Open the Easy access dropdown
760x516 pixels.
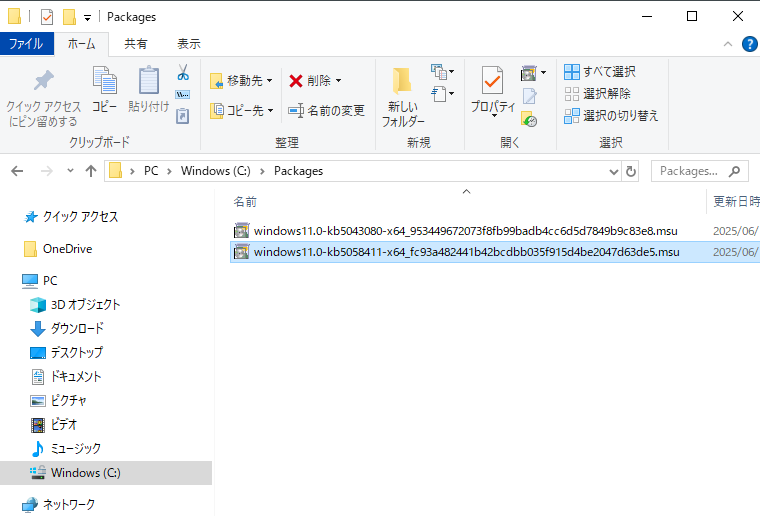point(442,94)
